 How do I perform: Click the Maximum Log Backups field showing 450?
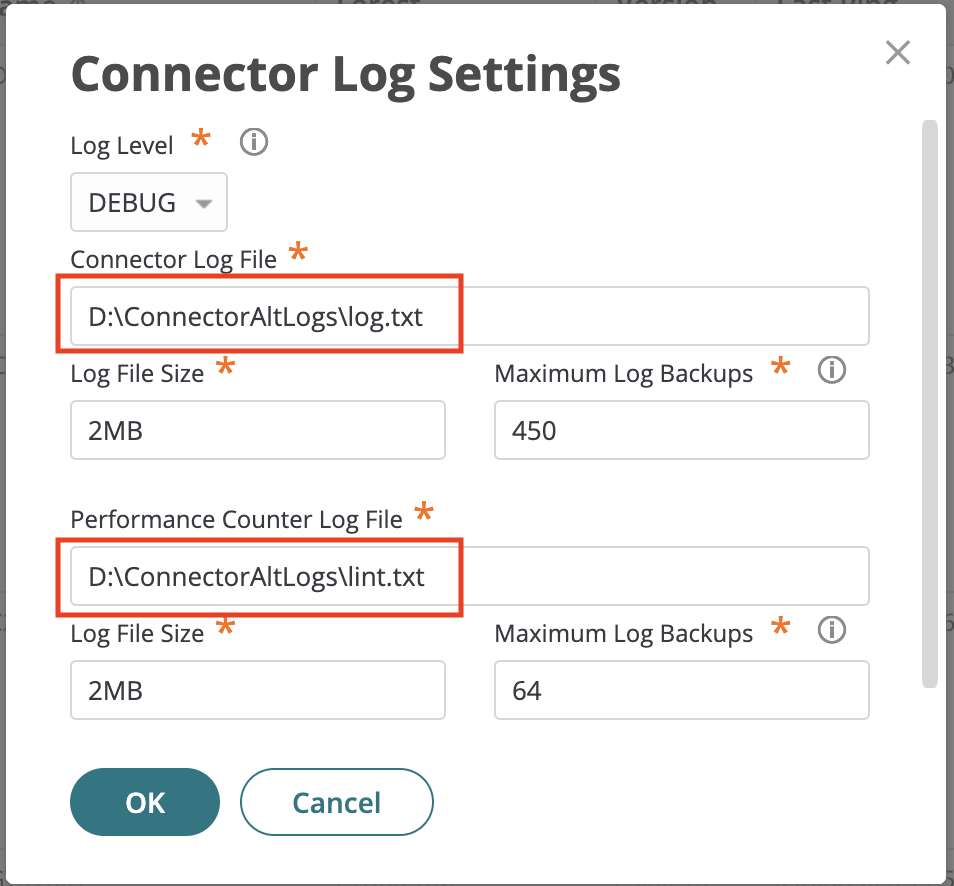[x=681, y=430]
